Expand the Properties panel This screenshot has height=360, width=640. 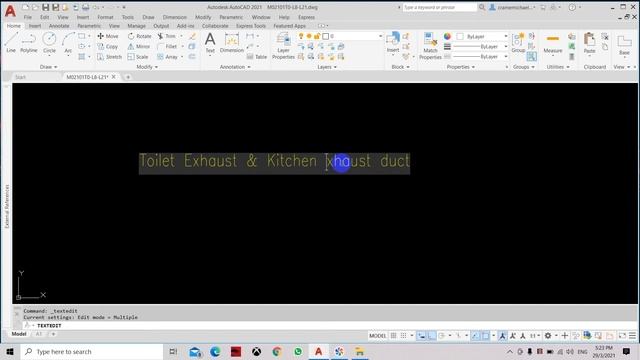(461, 67)
